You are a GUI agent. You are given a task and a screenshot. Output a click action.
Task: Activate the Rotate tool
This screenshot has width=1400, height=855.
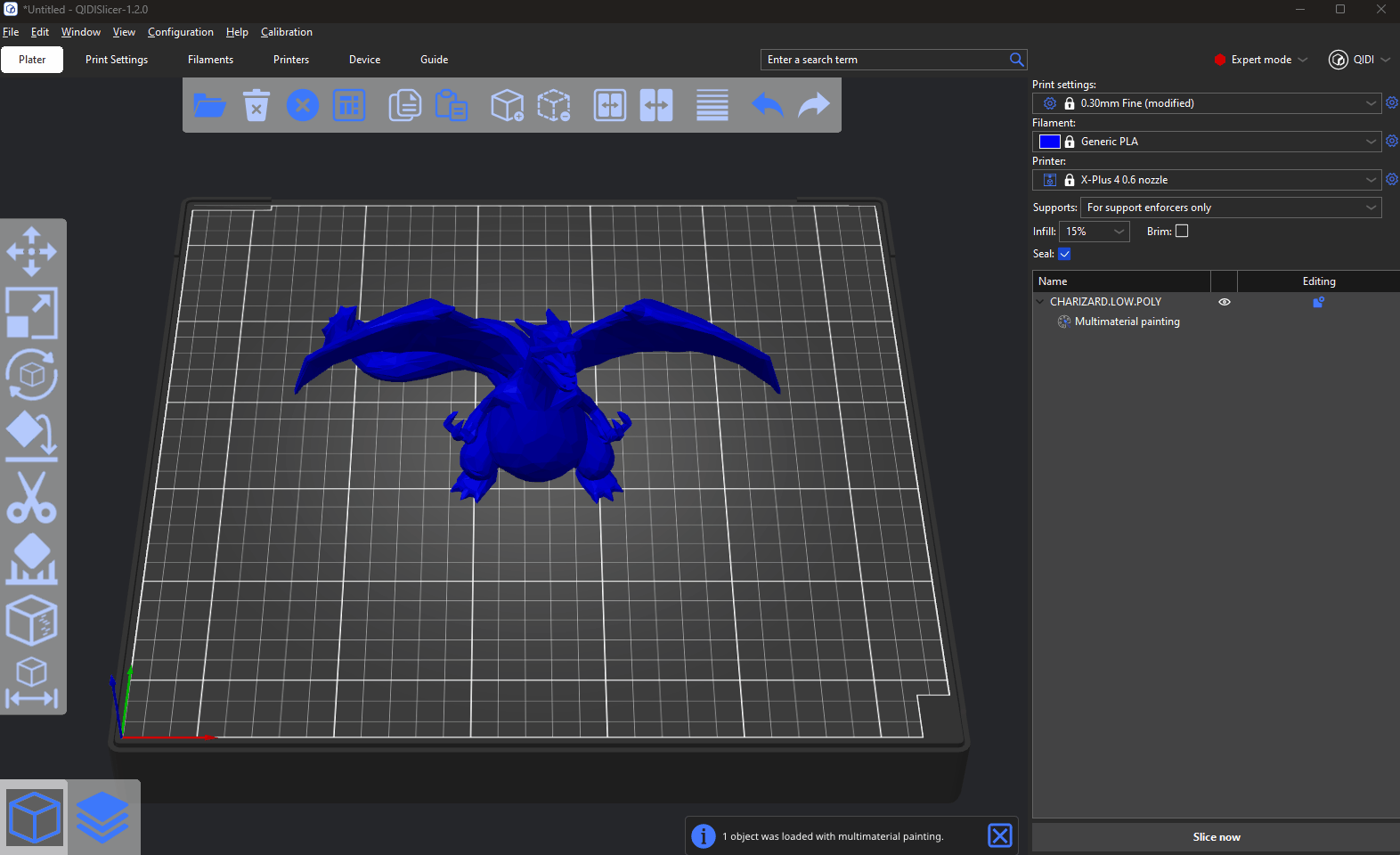[32, 374]
